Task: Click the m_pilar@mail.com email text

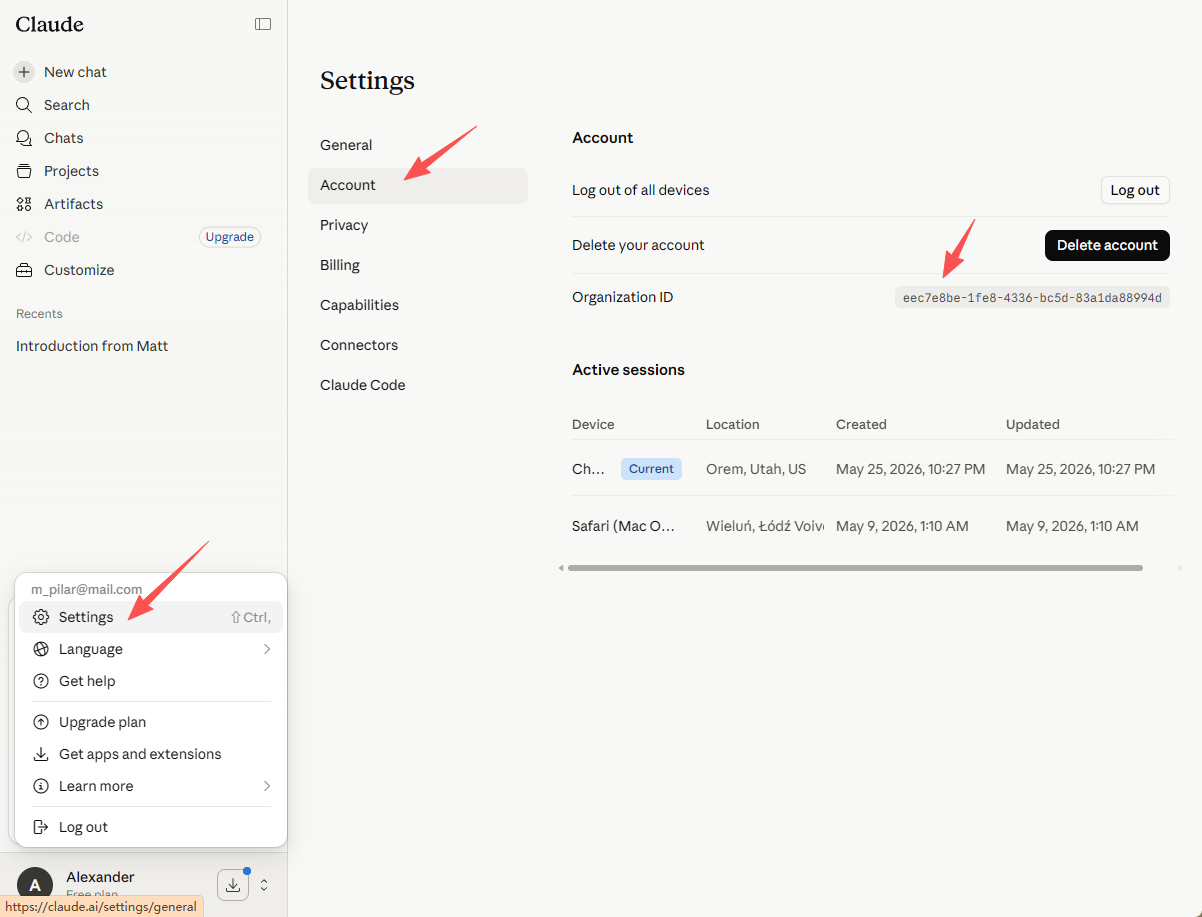Action: [87, 590]
